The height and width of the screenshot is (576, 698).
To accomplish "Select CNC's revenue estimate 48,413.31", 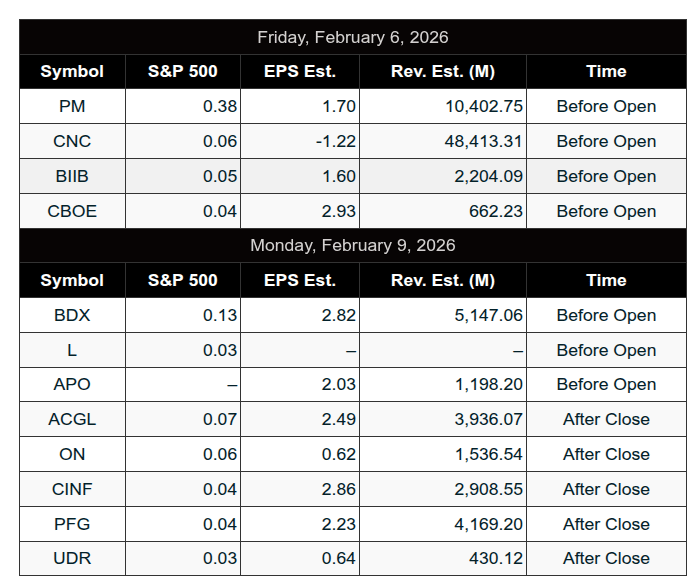I will [x=484, y=142].
